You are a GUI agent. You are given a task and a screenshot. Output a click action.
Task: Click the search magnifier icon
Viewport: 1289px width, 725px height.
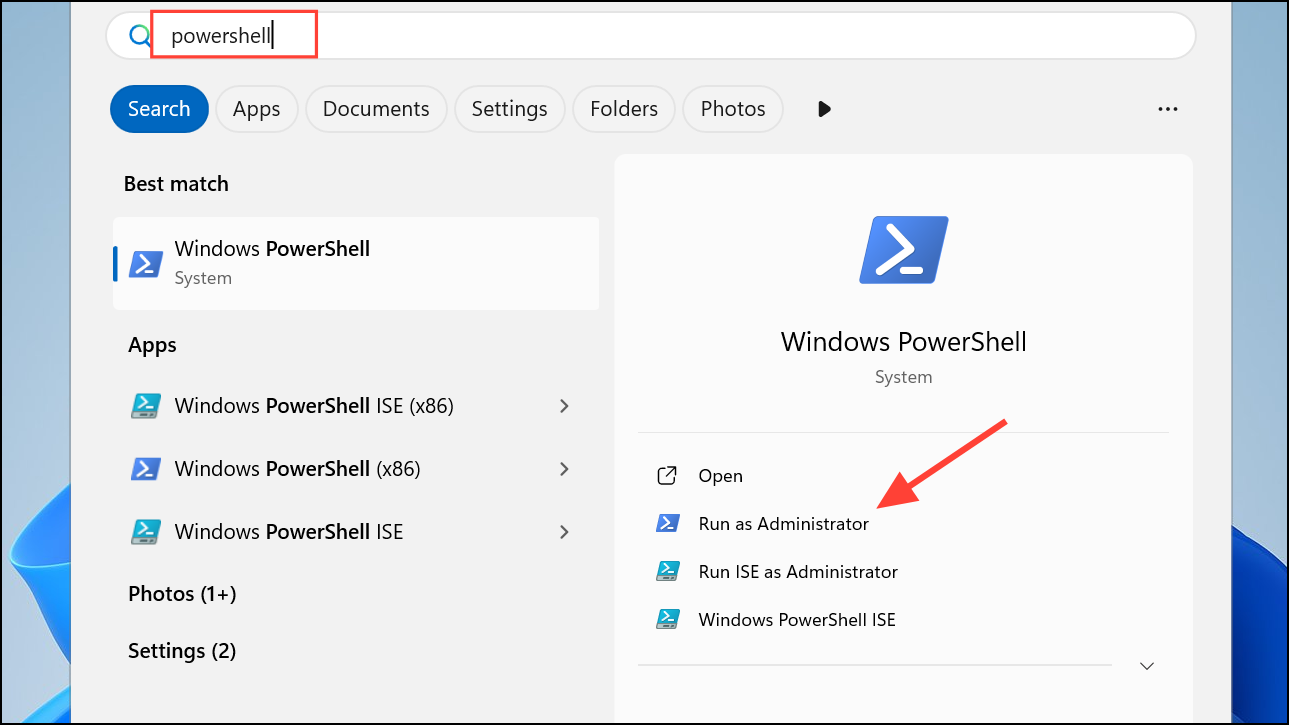pos(139,36)
